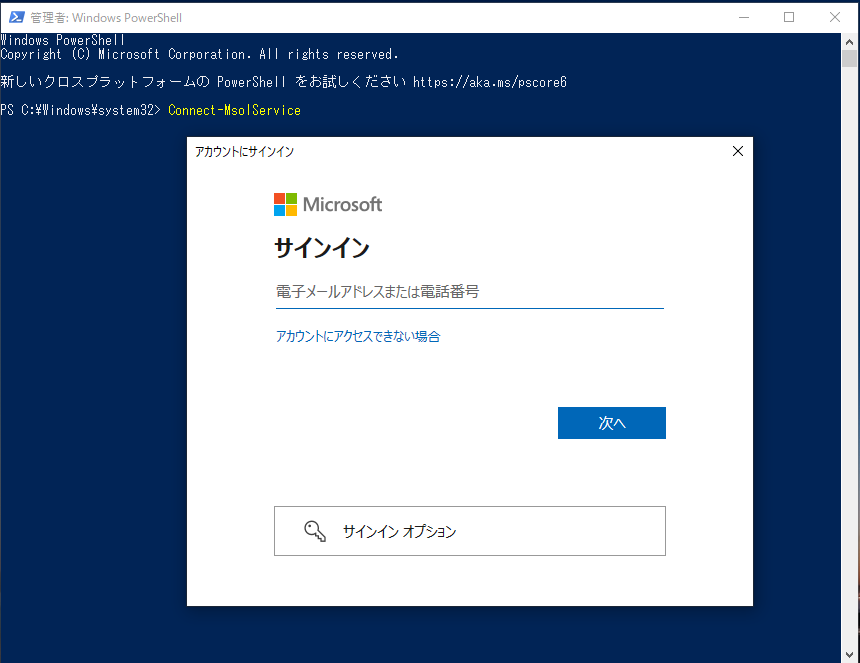The width and height of the screenshot is (860, 663).
Task: Click the https://aka.ms/pscore6 URL text
Action: pyautogui.click(x=490, y=82)
